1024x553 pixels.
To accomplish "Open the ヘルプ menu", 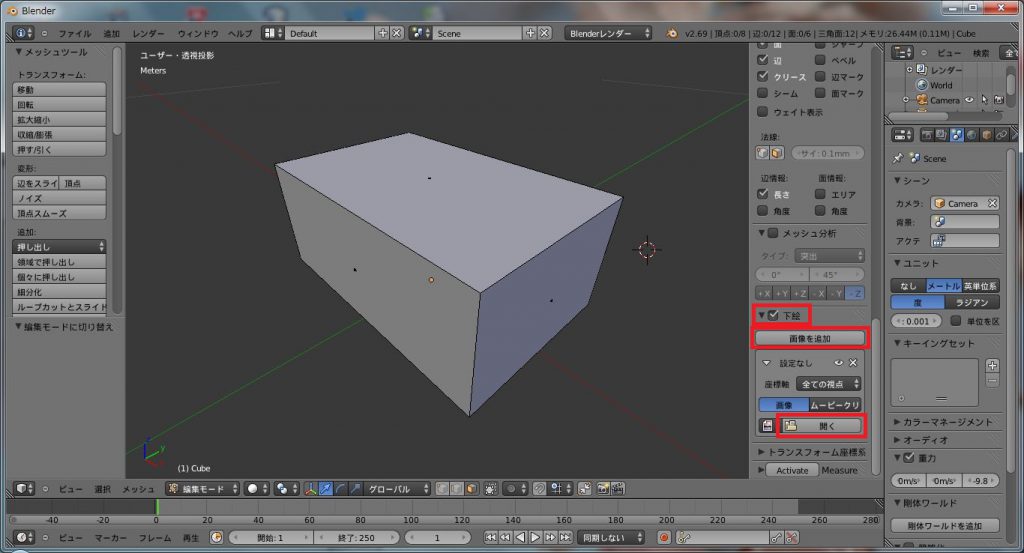I will point(240,33).
